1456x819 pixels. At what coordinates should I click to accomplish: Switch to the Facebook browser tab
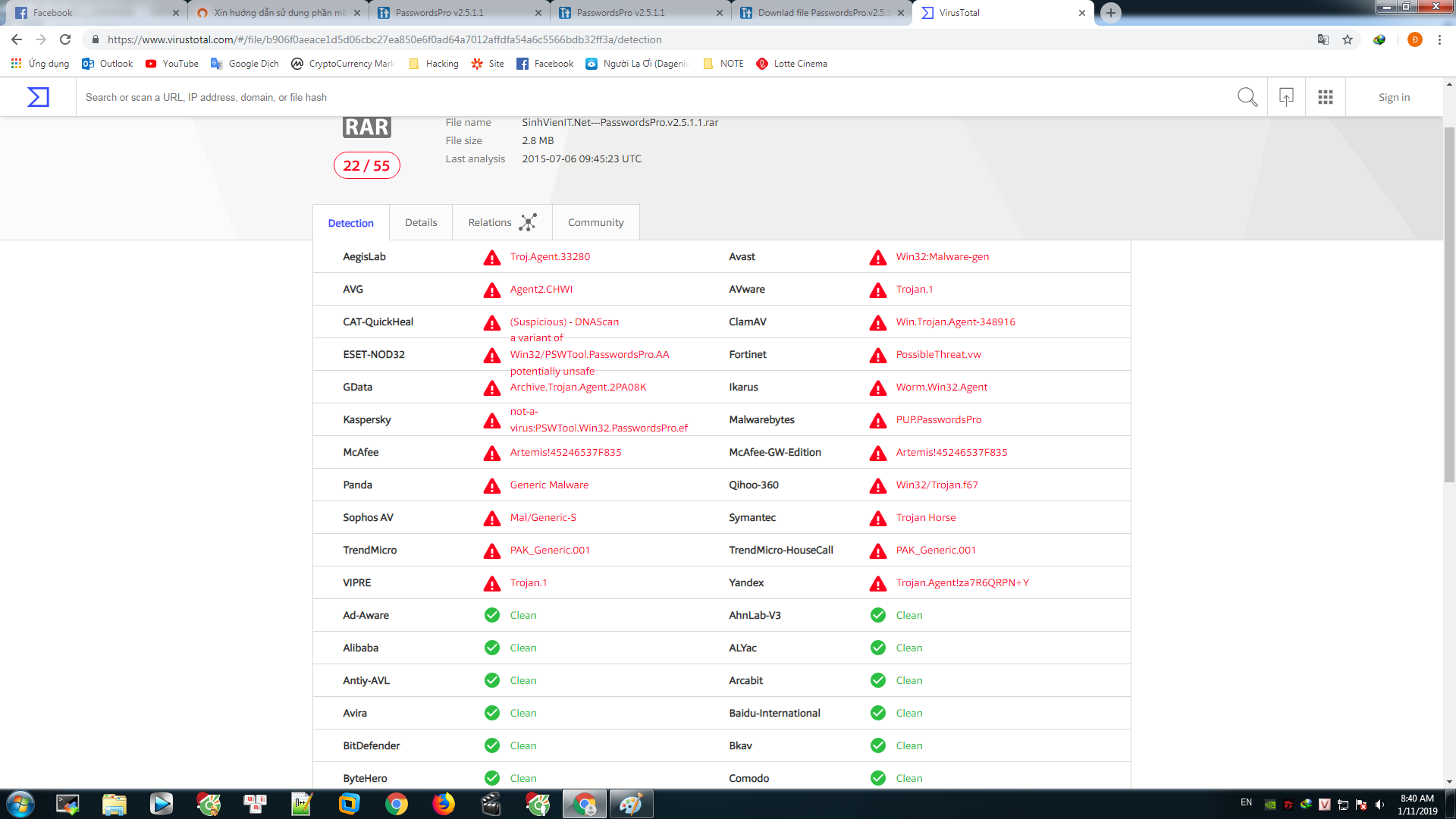(96, 13)
